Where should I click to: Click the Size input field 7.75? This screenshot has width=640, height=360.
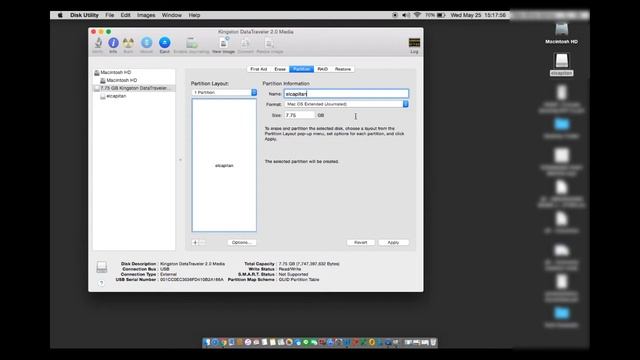pos(300,116)
